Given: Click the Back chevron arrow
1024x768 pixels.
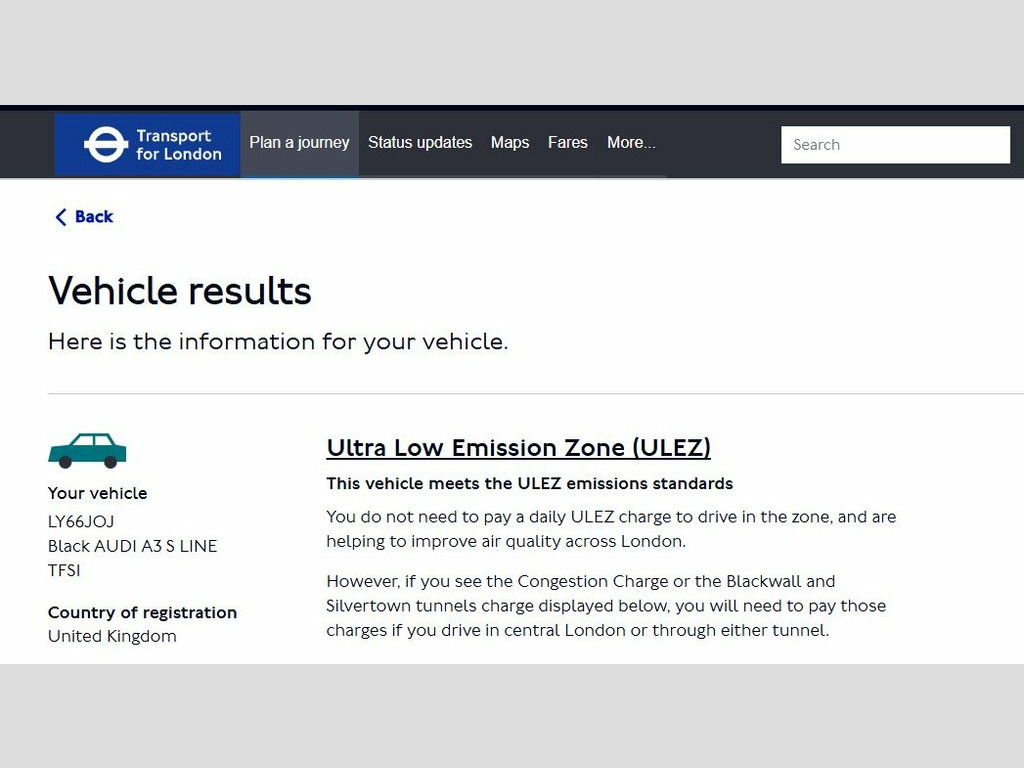Looking at the screenshot, I should (61, 217).
